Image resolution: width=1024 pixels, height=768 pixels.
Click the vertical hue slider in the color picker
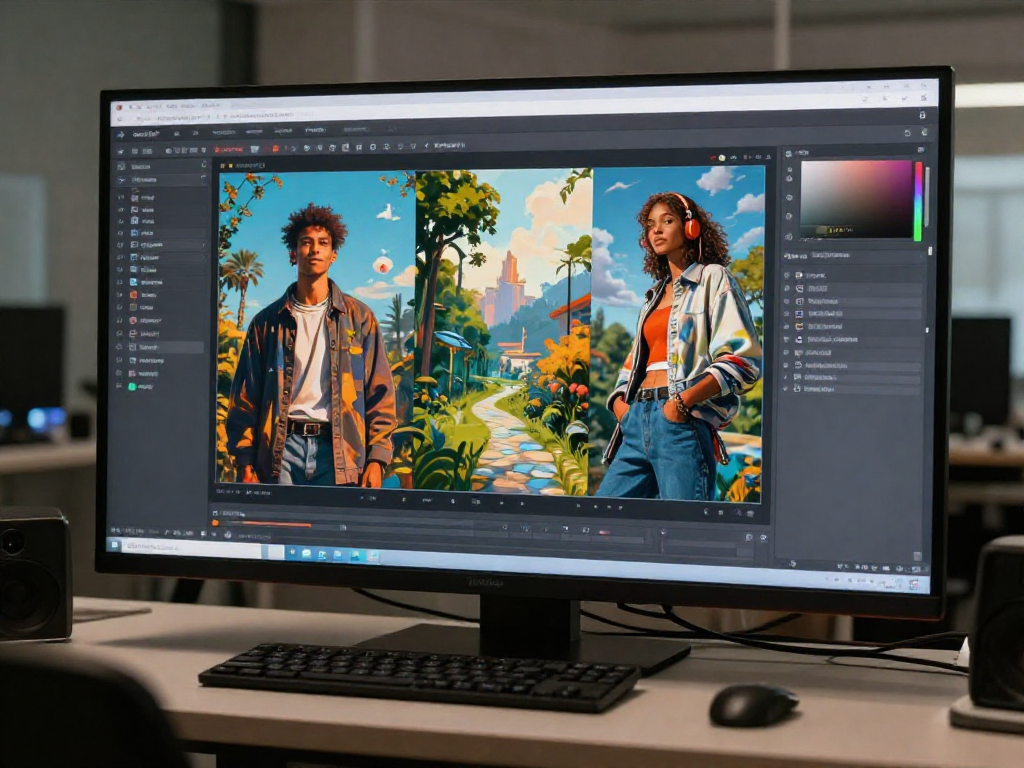[918, 203]
